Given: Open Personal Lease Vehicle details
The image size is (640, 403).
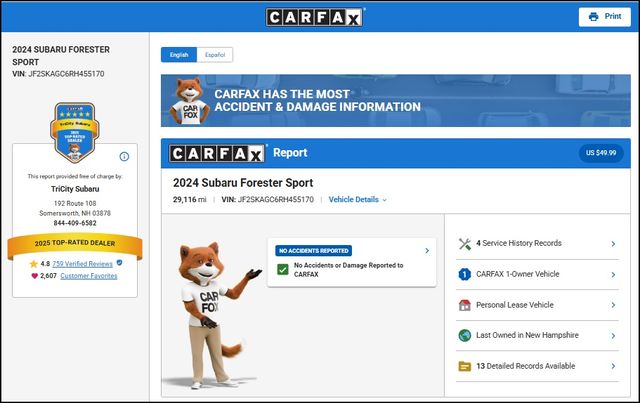Looking at the screenshot, I should click(515, 305).
